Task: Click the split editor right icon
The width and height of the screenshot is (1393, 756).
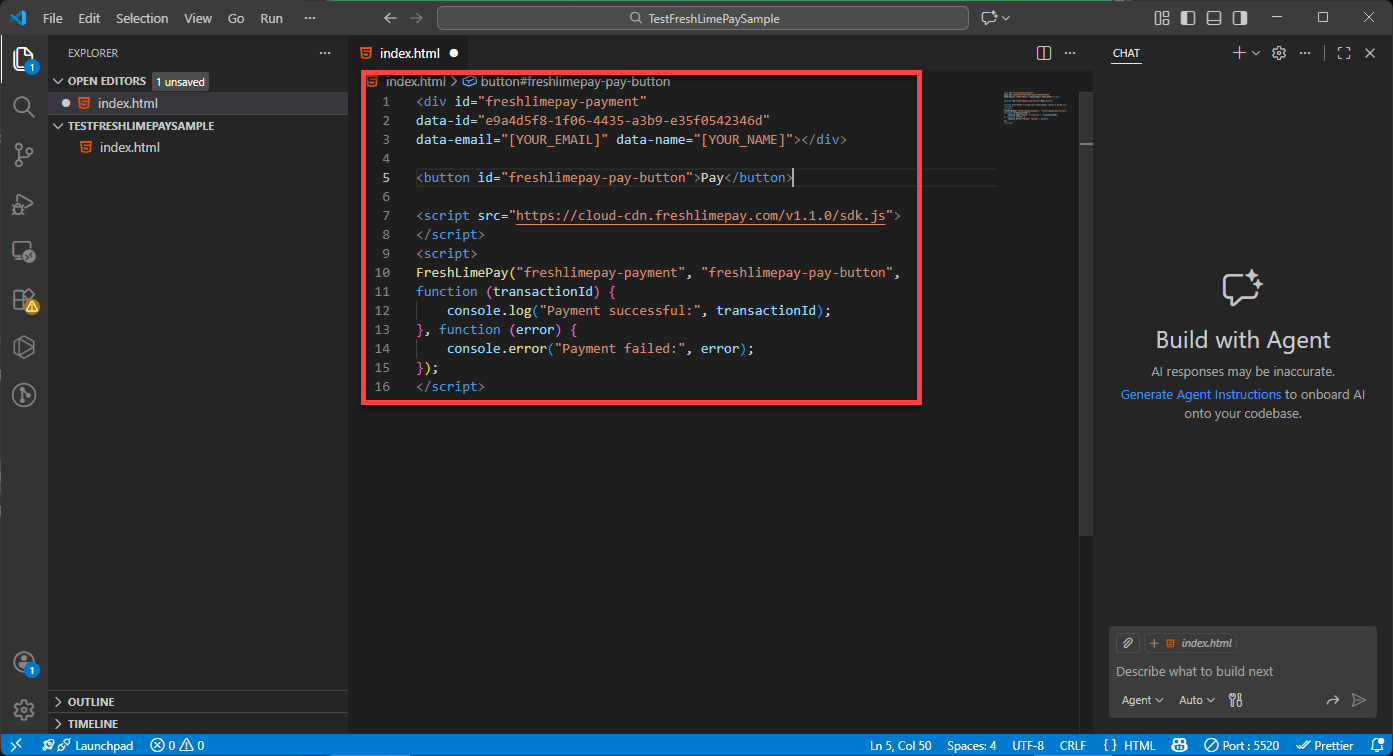Action: 1044,53
